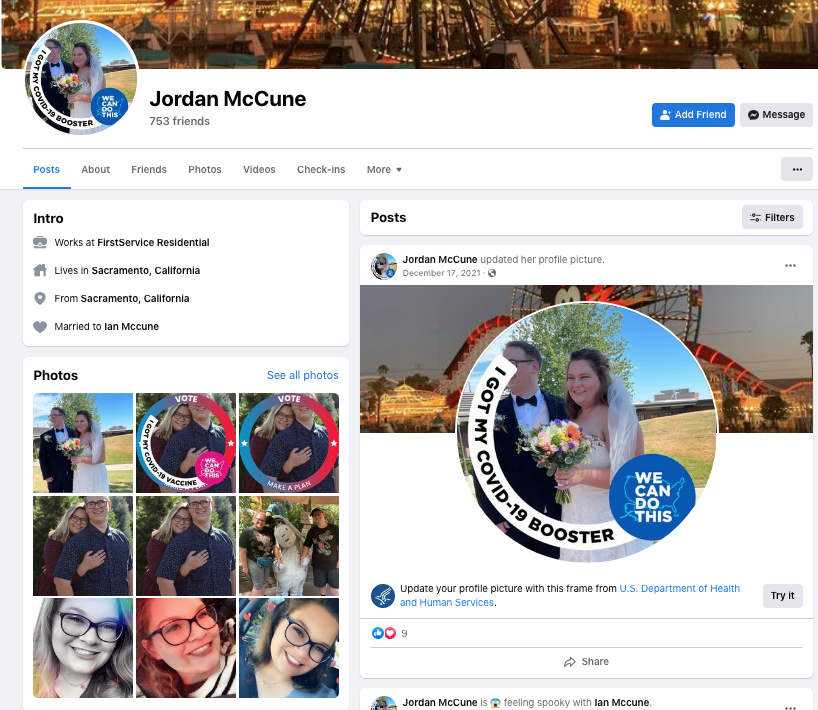
Task: Click the small avatar on the profile post
Action: pos(384,266)
